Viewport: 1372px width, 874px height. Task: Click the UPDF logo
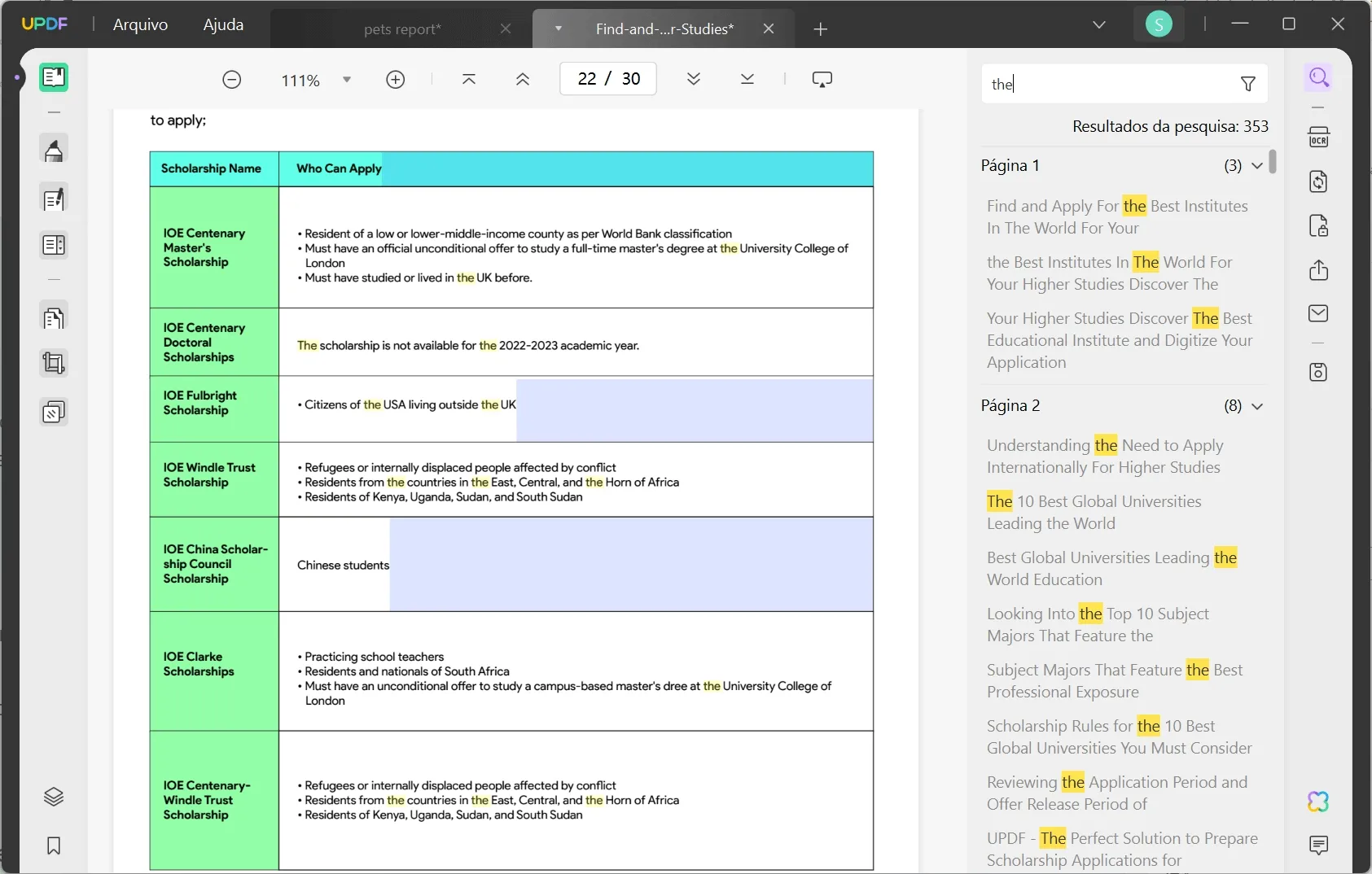[45, 24]
